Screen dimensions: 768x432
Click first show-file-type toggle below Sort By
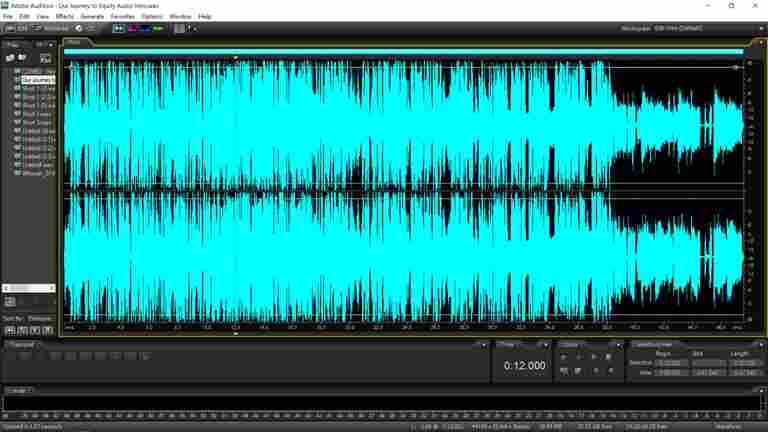[x=10, y=330]
